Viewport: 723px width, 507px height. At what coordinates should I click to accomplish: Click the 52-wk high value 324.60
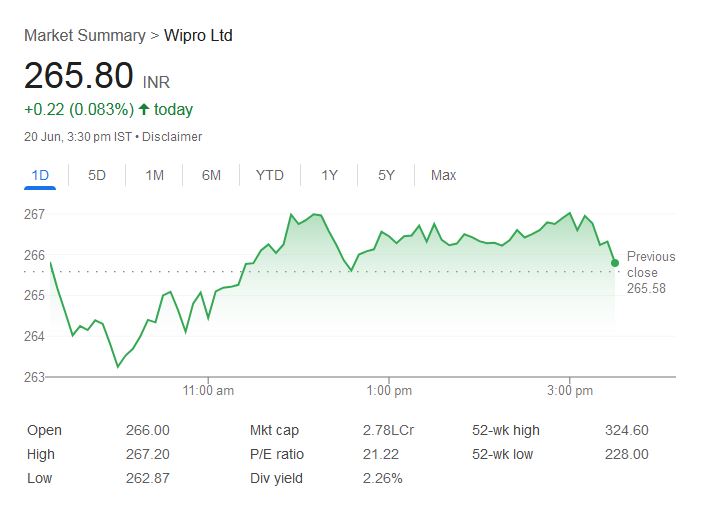coord(626,430)
